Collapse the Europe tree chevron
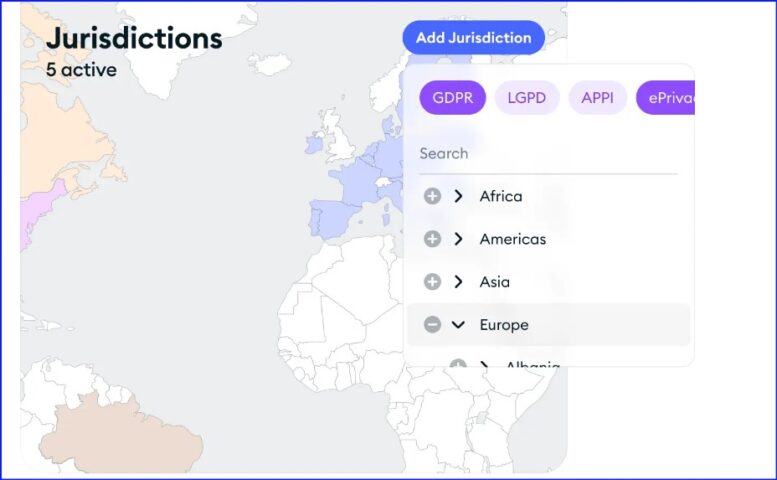Viewport: 777px width, 480px height. [x=458, y=325]
